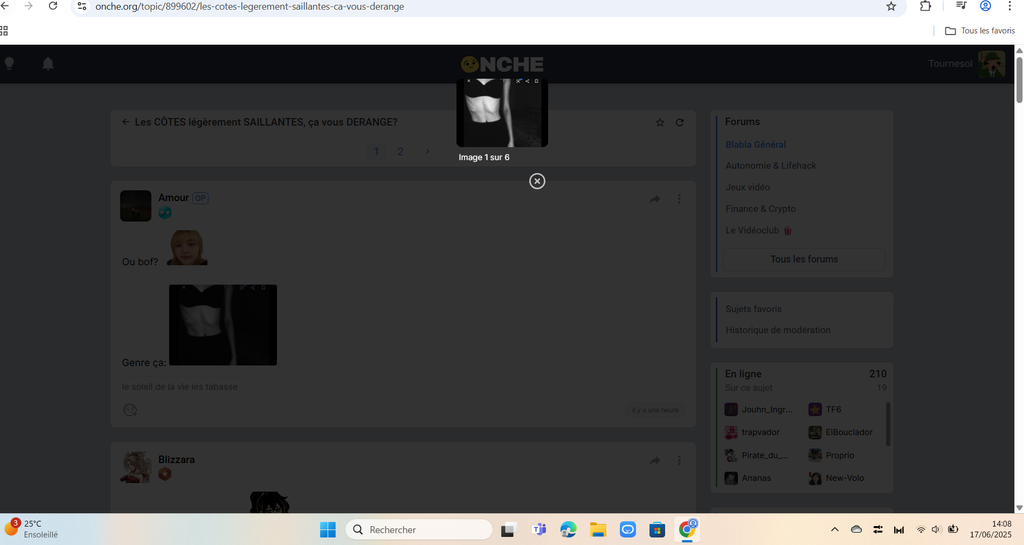Open File Explorer from taskbar
Viewport: 1024px width, 545px height.
[x=598, y=529]
